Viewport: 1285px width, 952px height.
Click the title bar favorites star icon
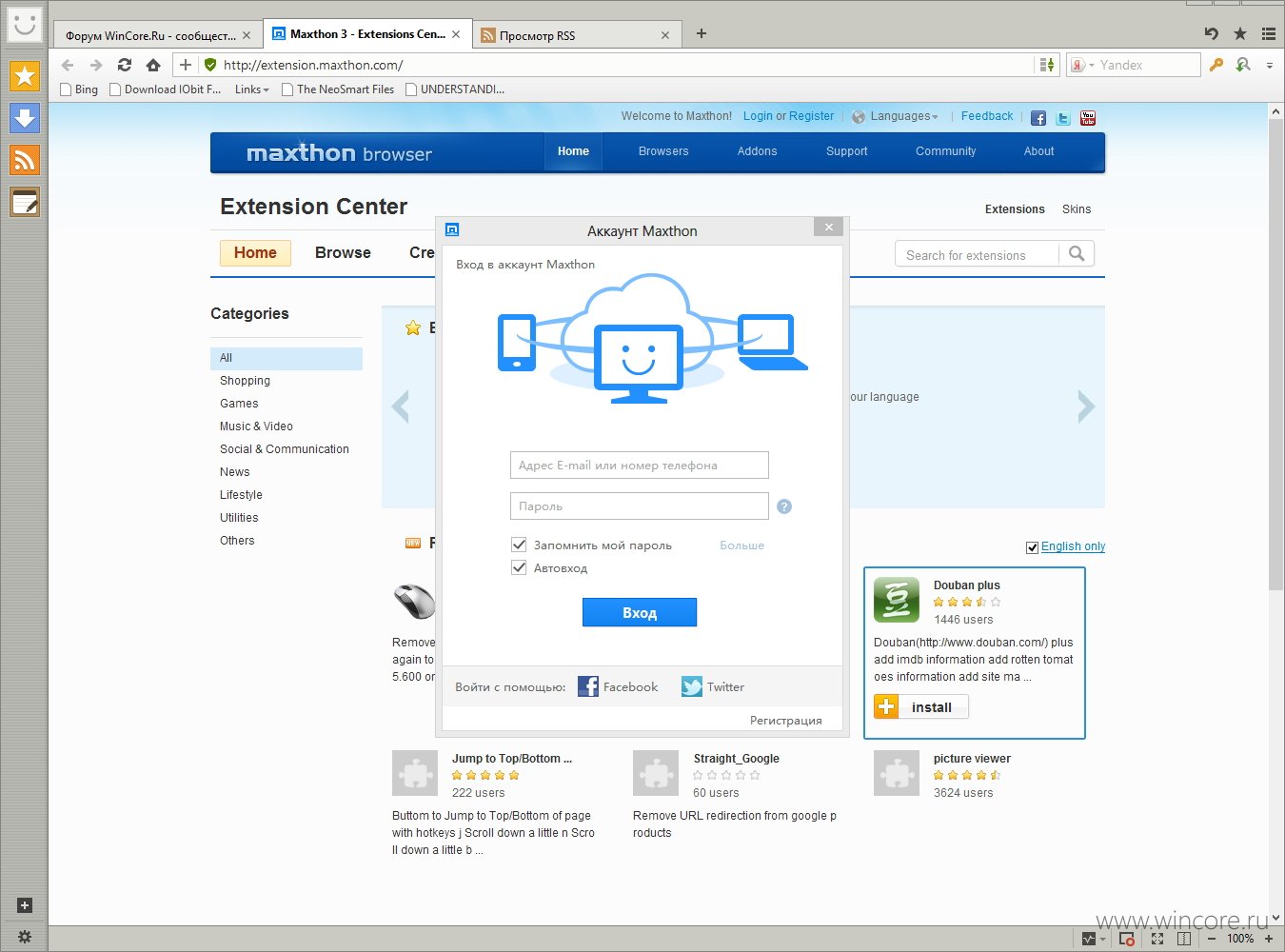coord(1240,33)
